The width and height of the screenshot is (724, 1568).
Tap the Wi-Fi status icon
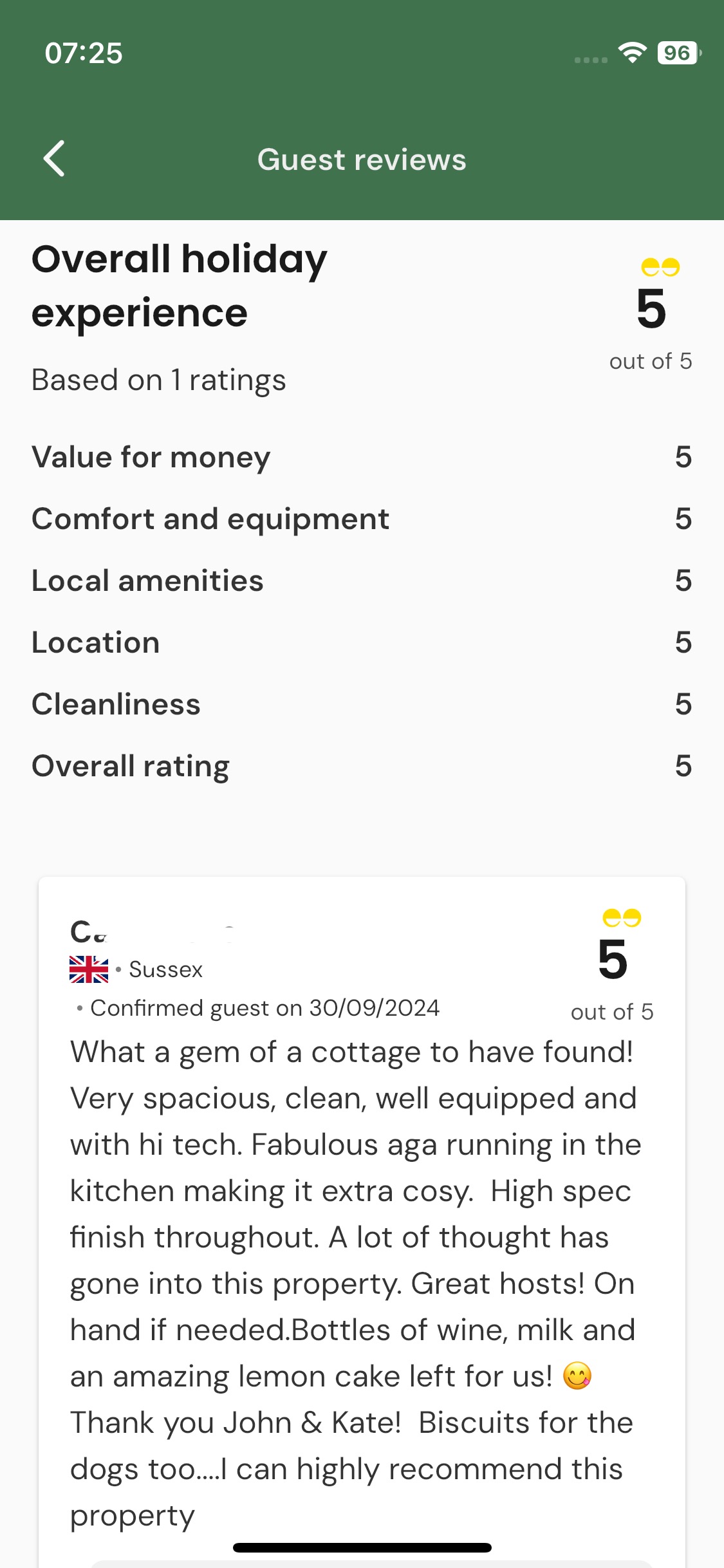click(x=632, y=53)
